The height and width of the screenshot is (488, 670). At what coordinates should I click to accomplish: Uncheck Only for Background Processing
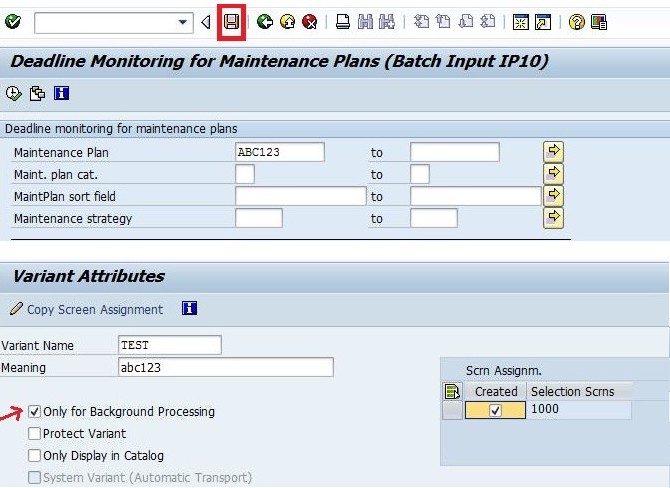pos(34,412)
